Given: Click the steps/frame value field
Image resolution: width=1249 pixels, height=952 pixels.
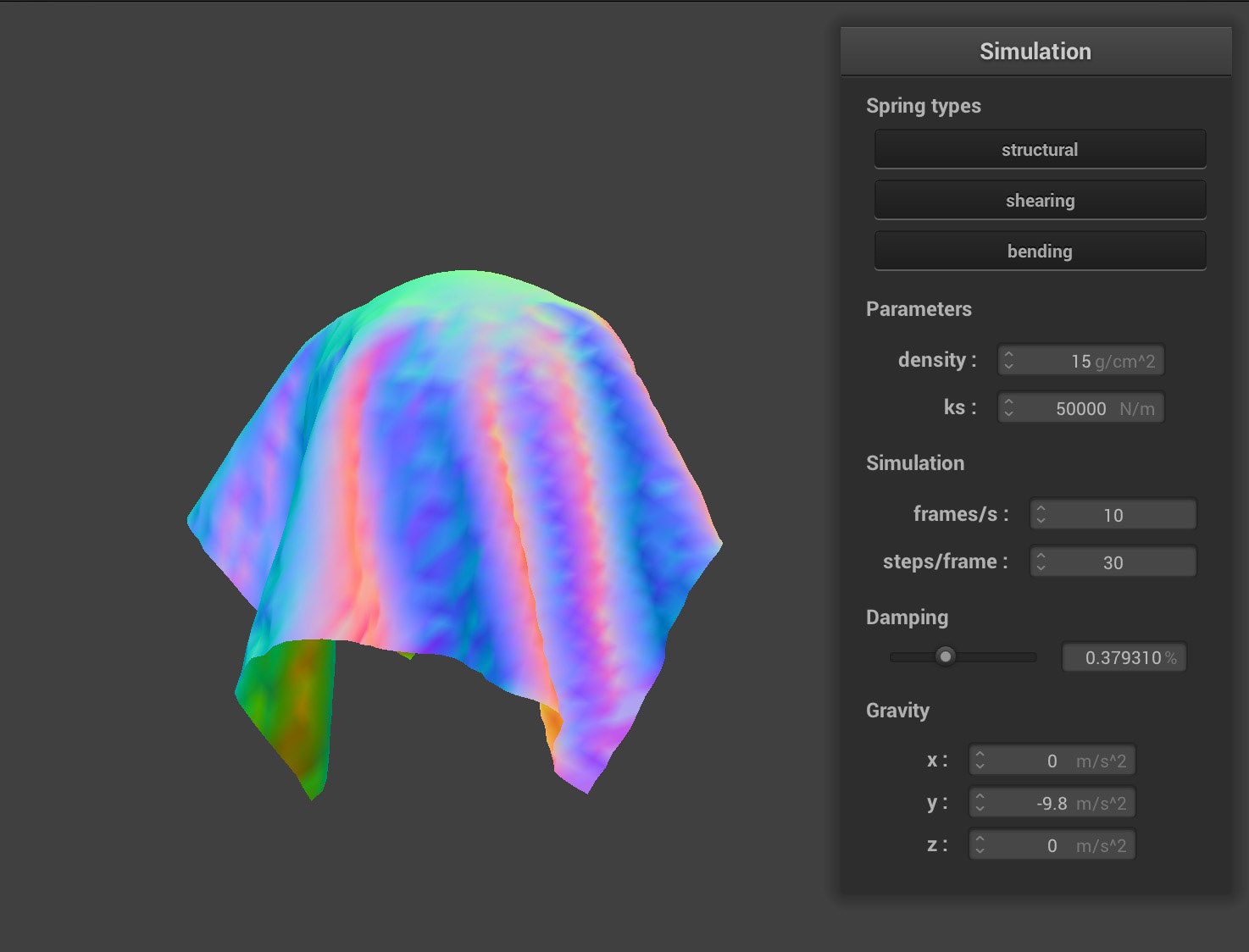Looking at the screenshot, I should [x=1113, y=562].
